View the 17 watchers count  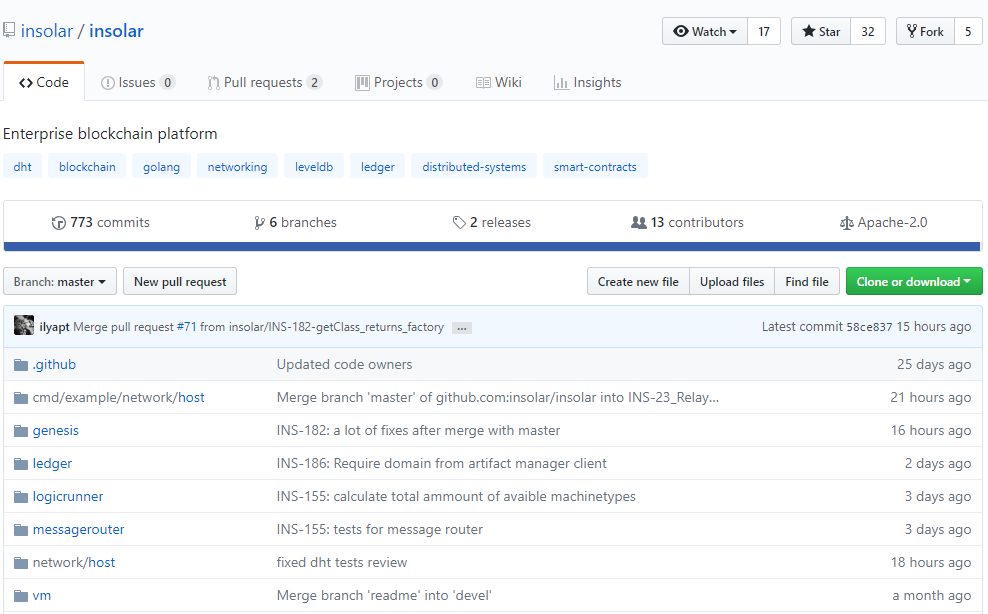[764, 32]
